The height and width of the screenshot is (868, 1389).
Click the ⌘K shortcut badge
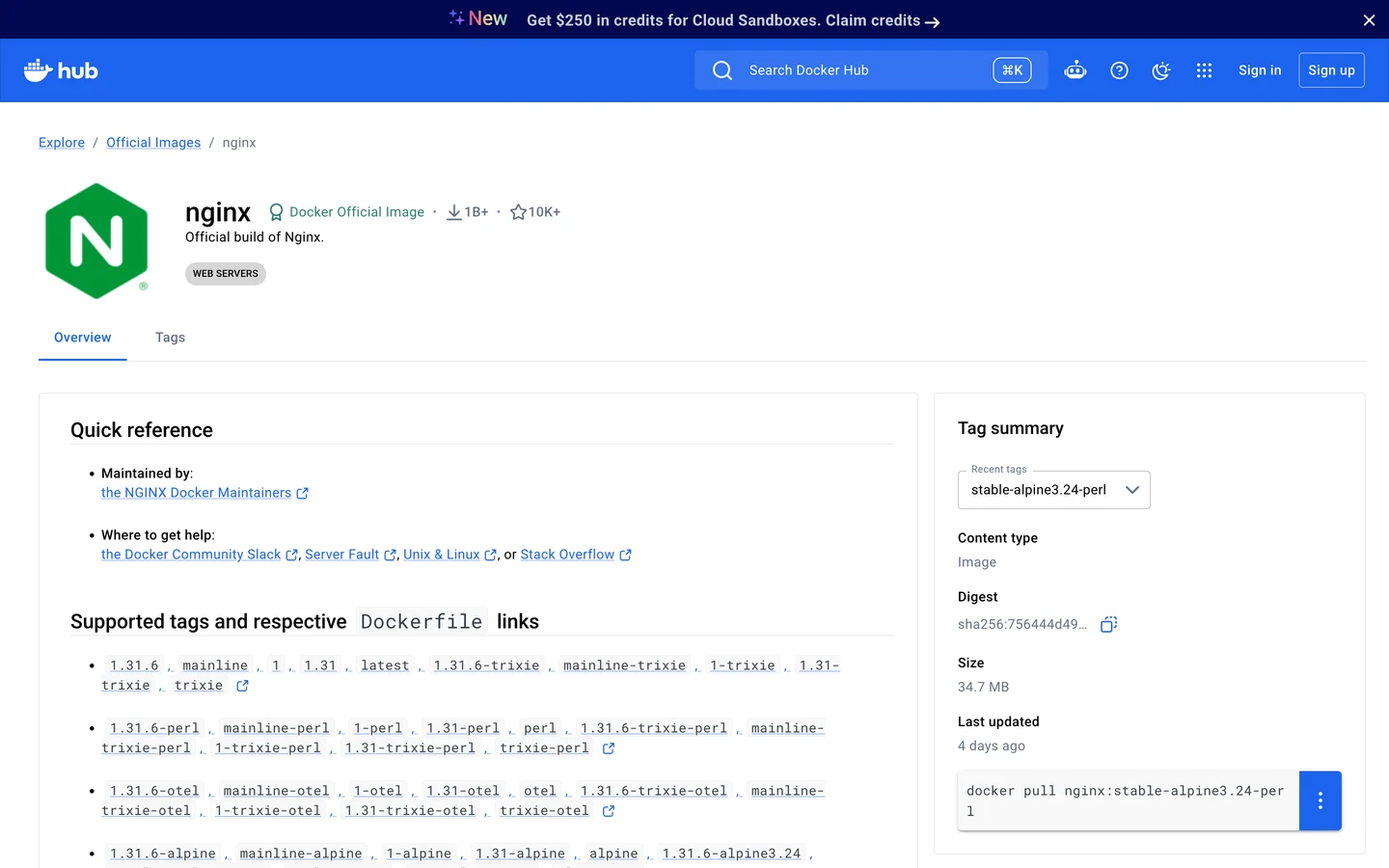coord(1012,70)
